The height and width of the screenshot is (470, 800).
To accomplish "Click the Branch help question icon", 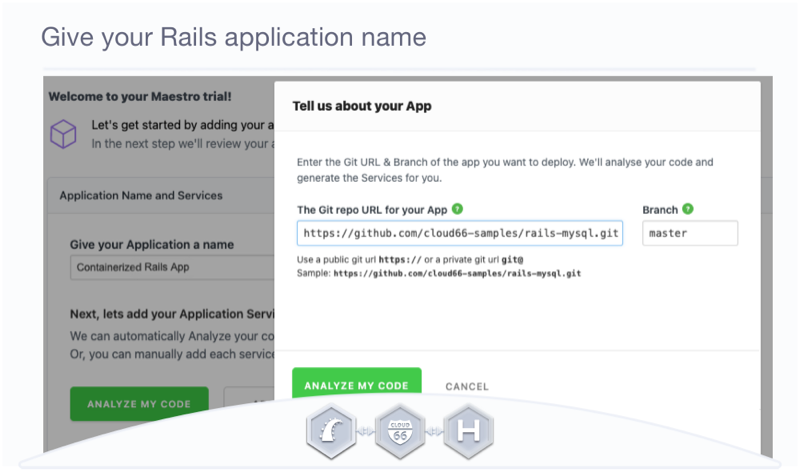I will pos(688,209).
